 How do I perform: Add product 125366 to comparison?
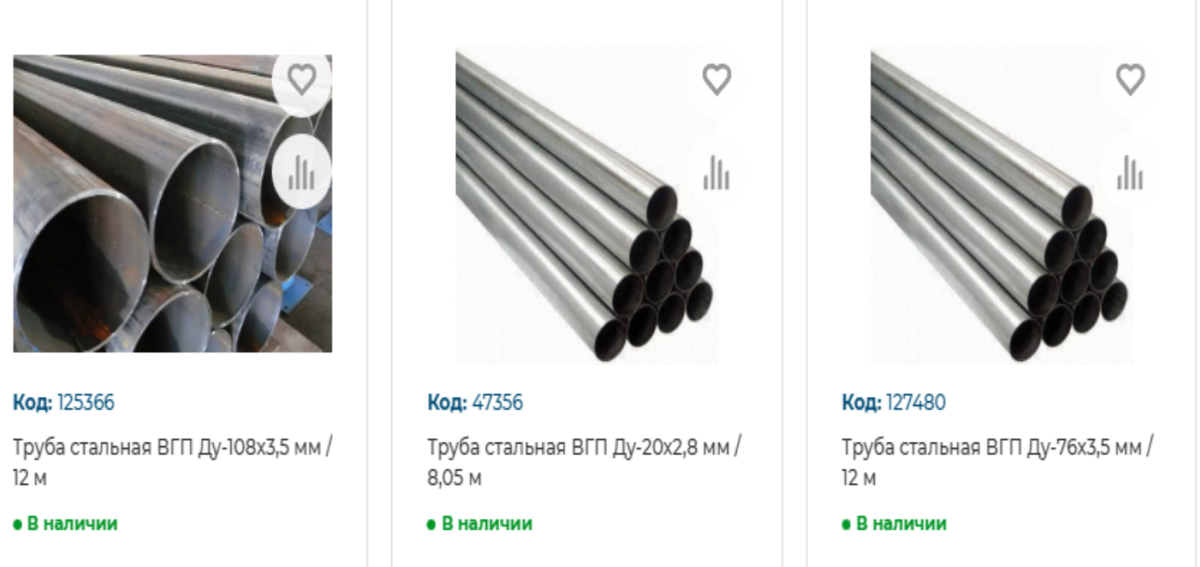point(301,172)
